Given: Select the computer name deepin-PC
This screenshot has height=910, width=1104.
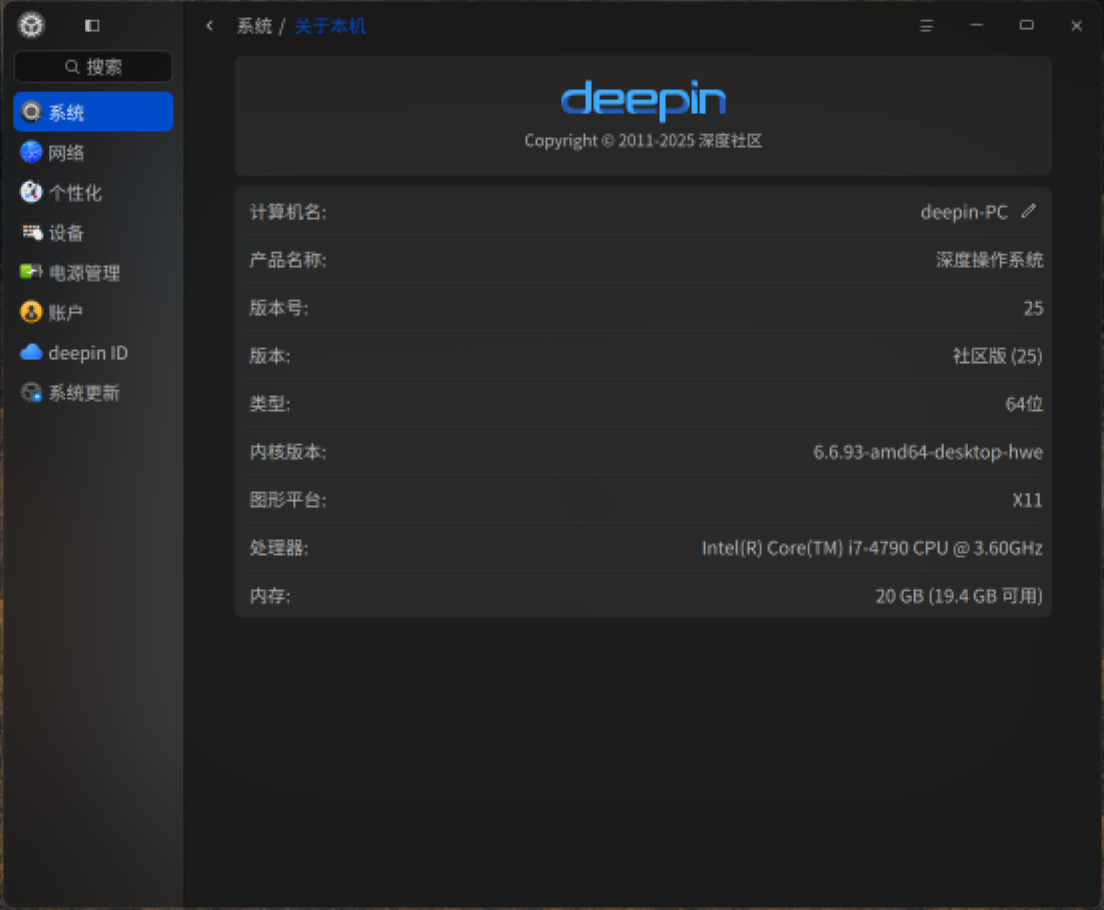Looking at the screenshot, I should pyautogui.click(x=964, y=212).
